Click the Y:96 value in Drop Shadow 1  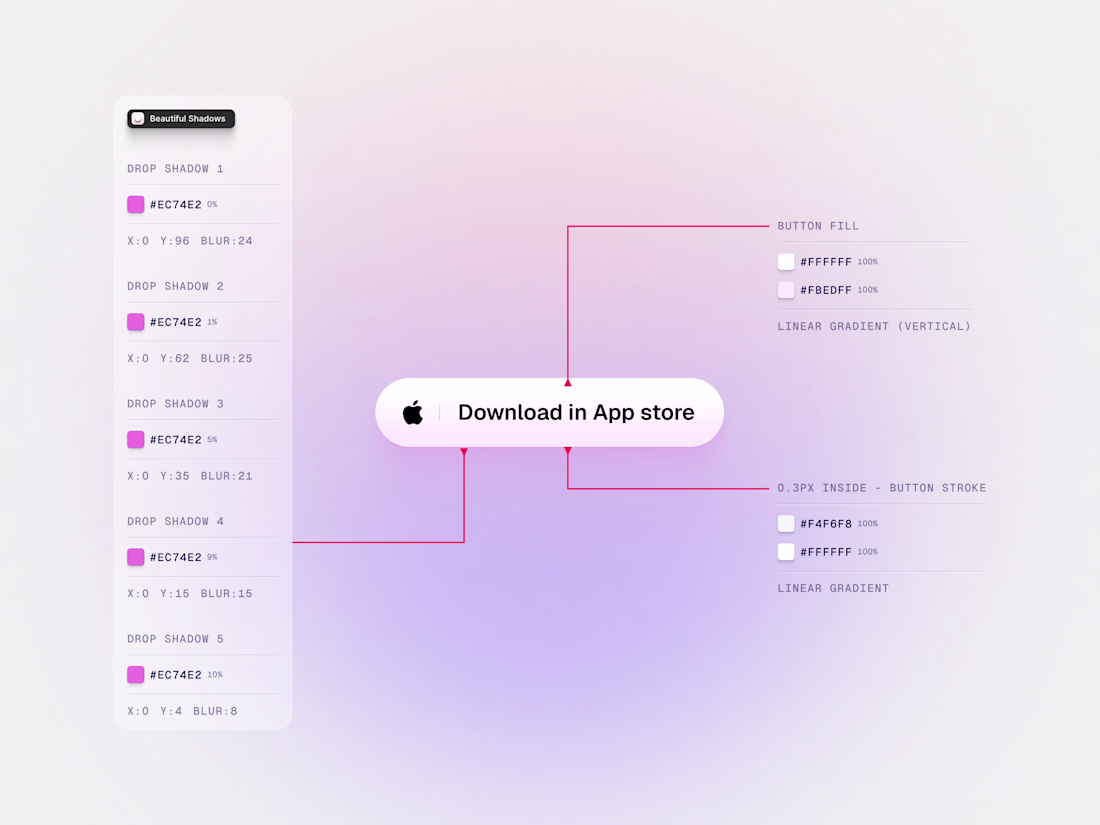pyautogui.click(x=175, y=241)
